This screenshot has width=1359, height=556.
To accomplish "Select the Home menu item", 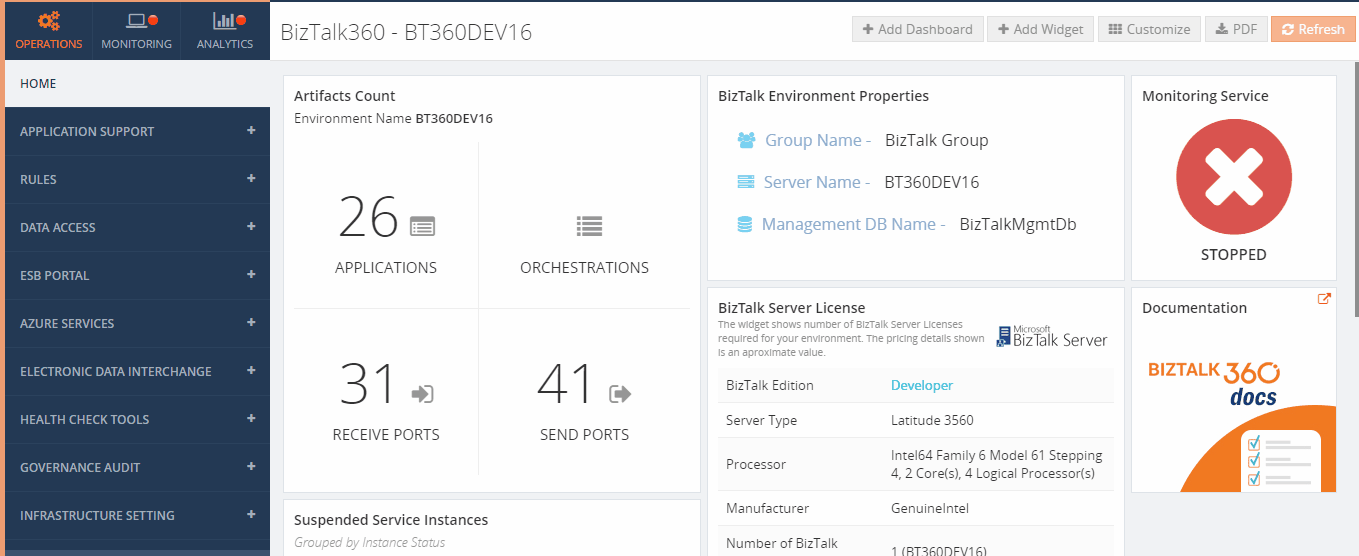I will pos(137,83).
